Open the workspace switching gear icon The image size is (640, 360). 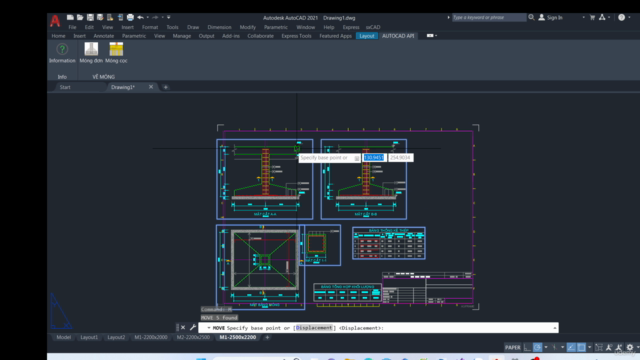(x=630, y=347)
